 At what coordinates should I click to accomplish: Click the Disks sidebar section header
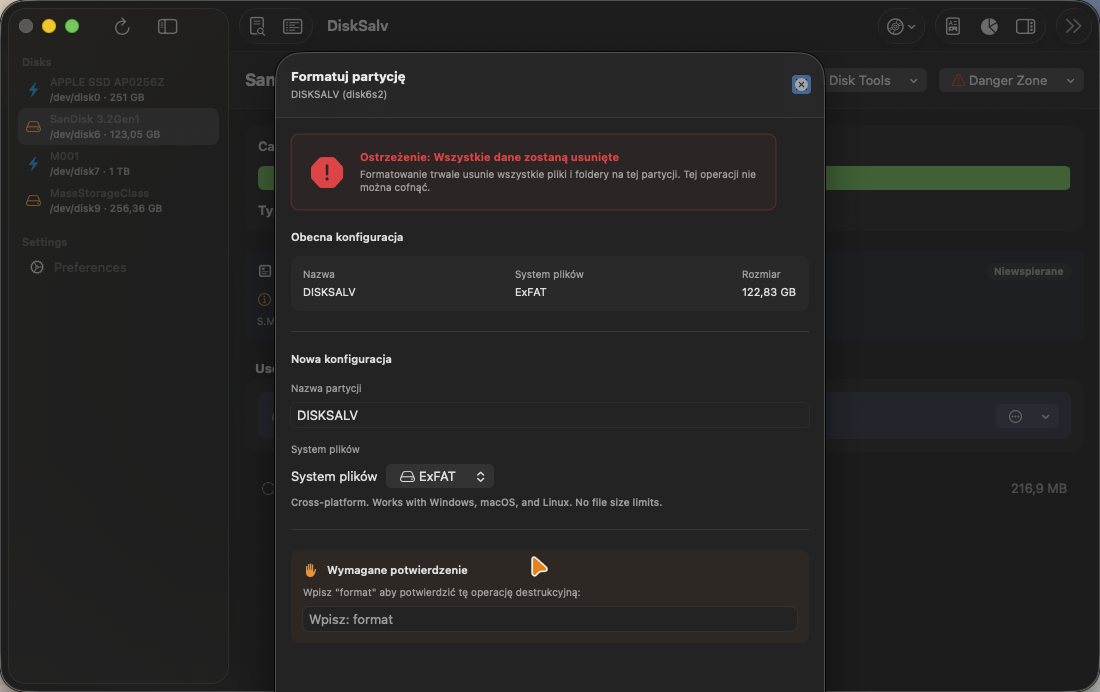coord(36,62)
